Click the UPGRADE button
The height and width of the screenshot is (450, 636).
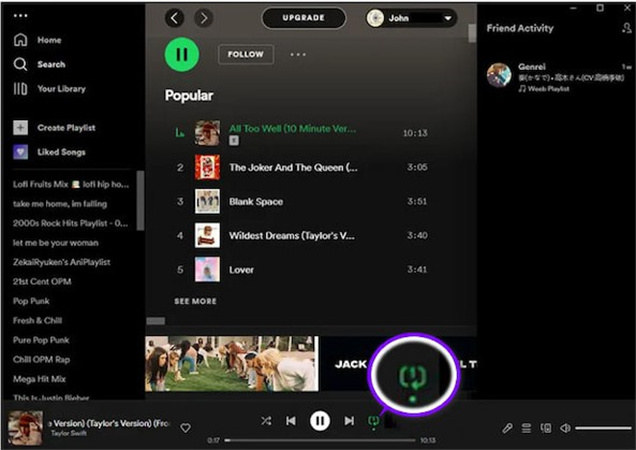pos(304,18)
